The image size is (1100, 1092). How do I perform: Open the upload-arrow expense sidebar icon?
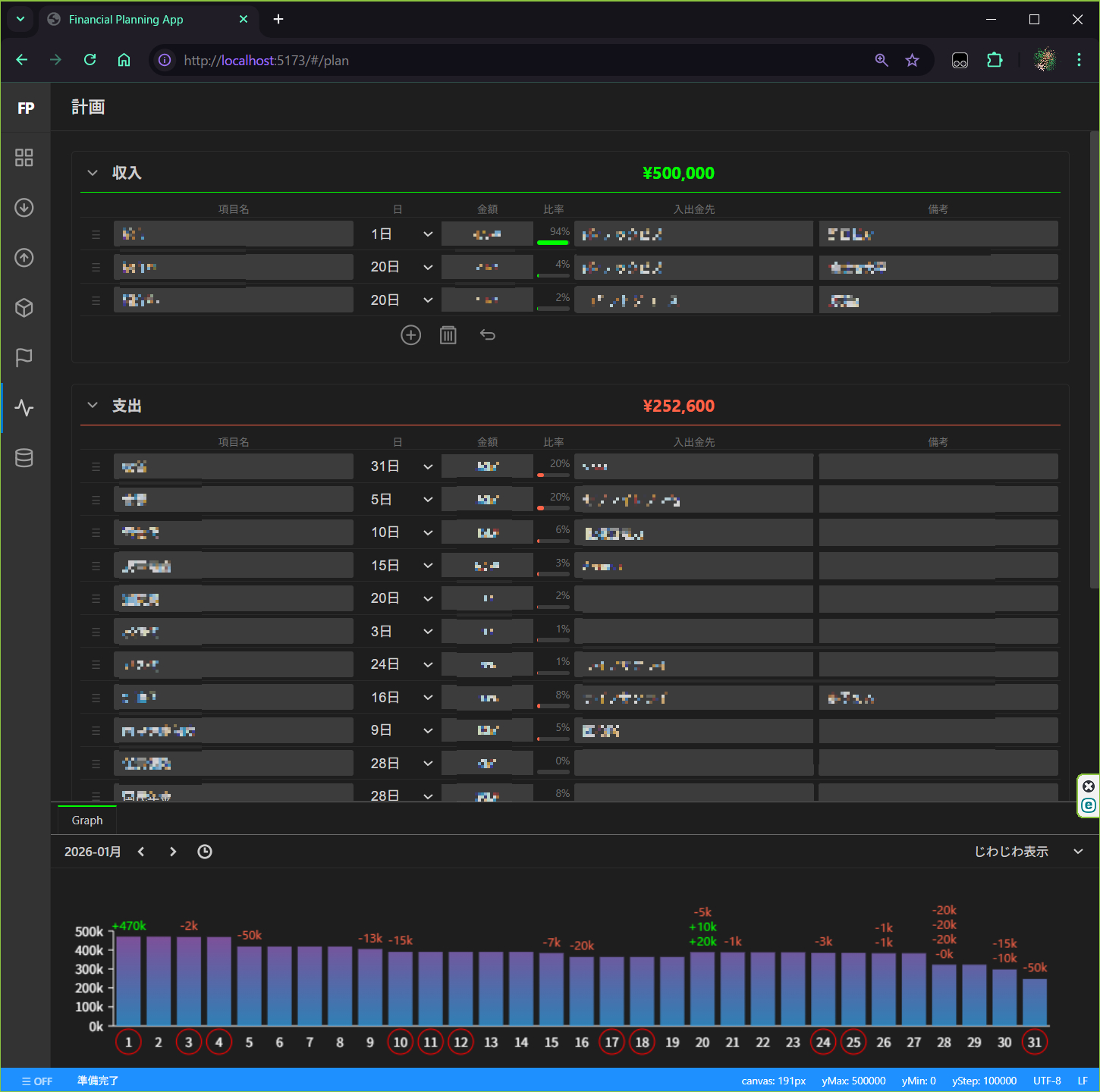[24, 258]
